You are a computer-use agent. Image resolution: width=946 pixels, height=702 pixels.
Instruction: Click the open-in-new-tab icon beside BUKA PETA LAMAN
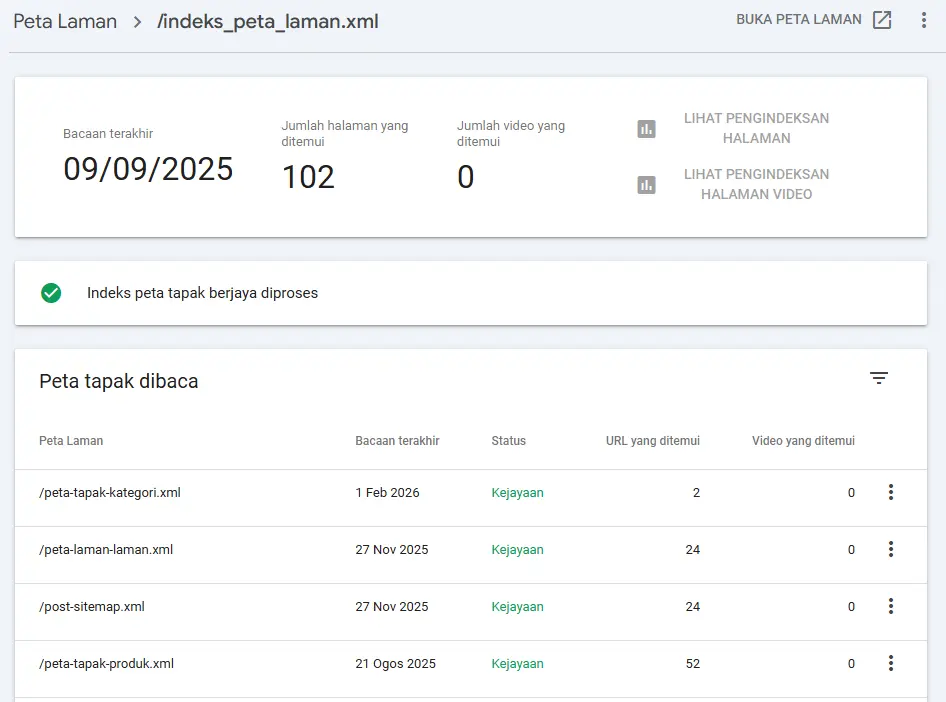[x=881, y=20]
